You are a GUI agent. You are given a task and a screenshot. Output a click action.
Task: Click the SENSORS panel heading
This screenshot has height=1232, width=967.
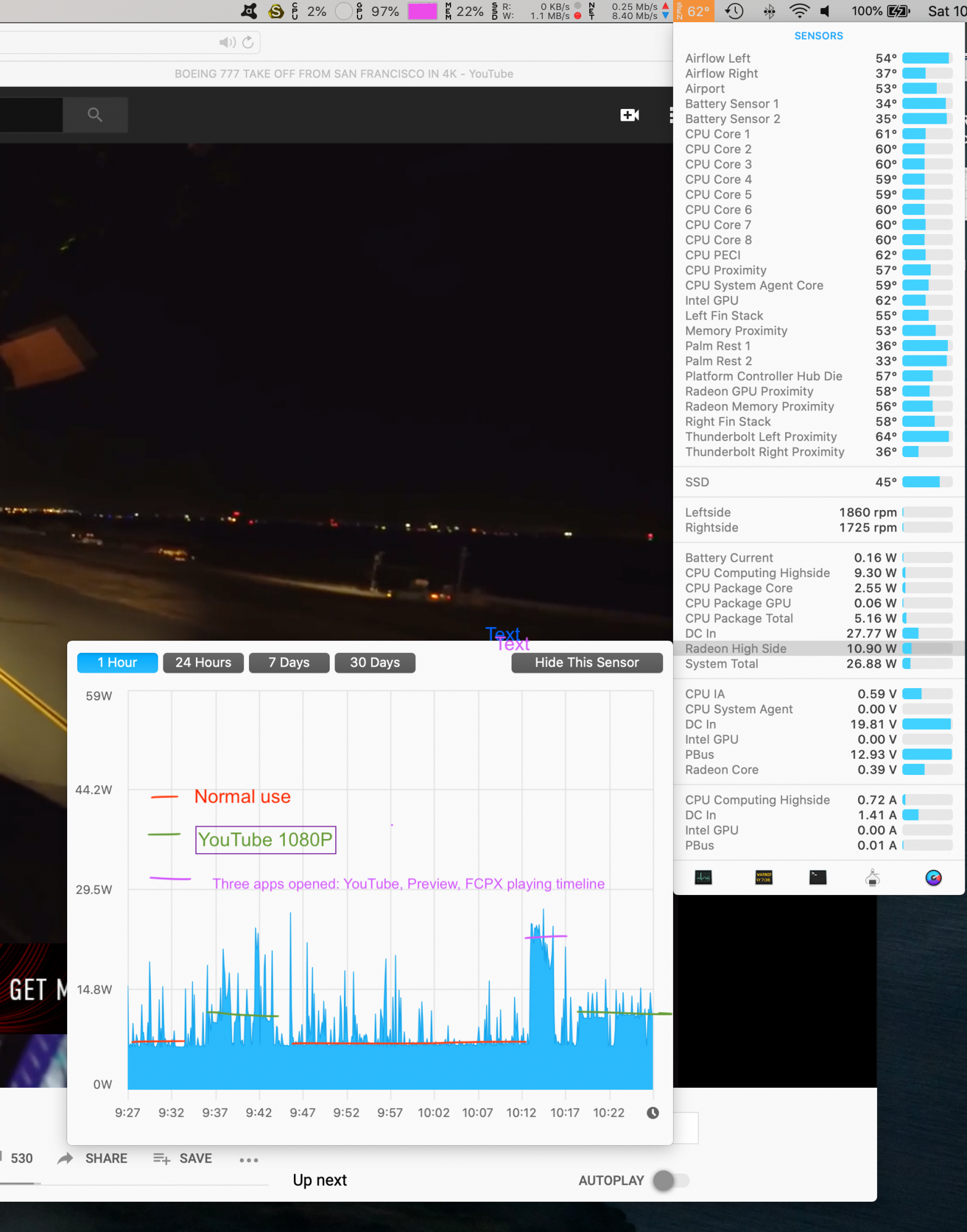coord(818,36)
